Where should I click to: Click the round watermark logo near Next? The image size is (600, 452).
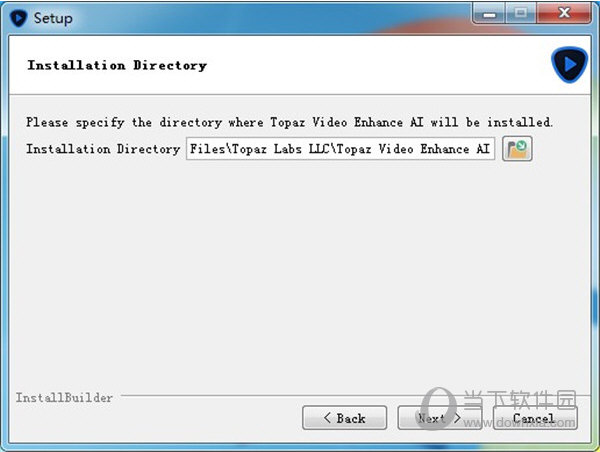438,408
